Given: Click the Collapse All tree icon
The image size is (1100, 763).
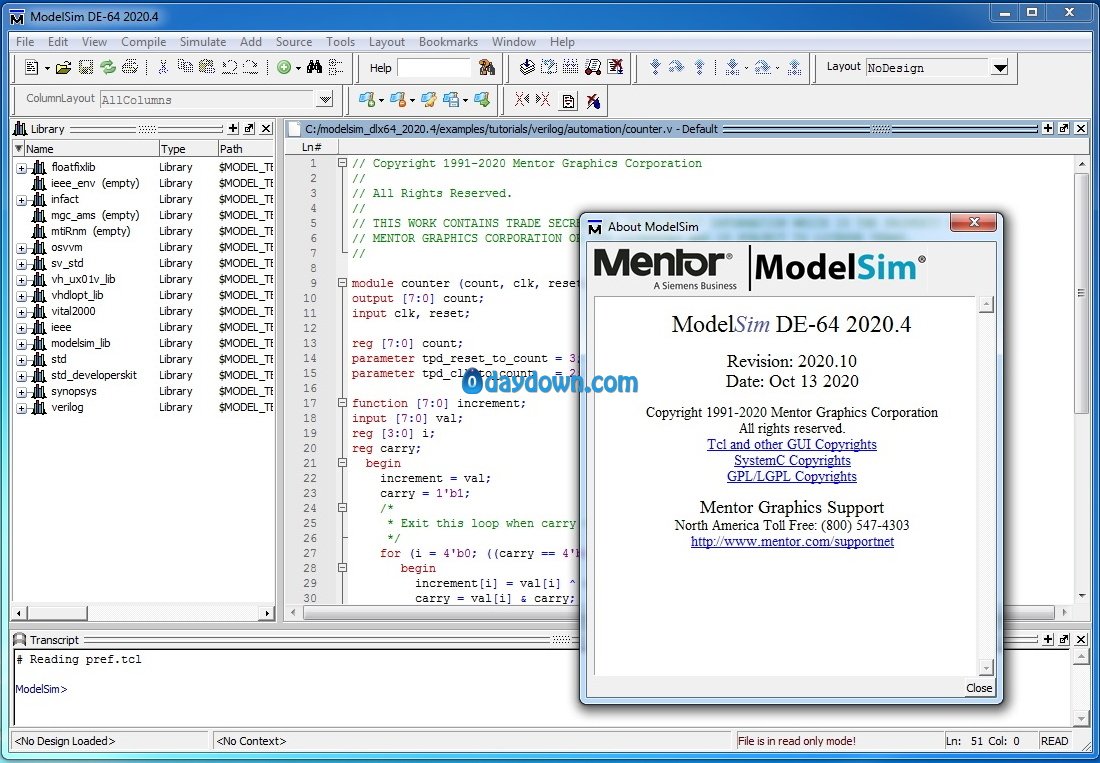Looking at the screenshot, I should coord(336,67).
